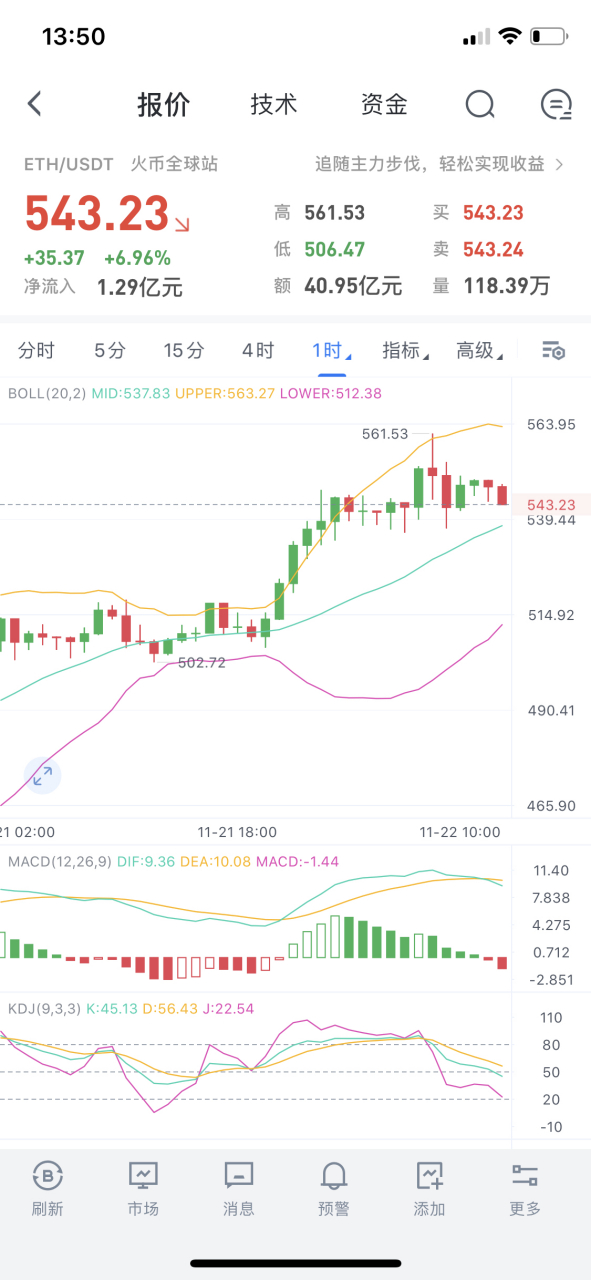
Task: Tap the LOWER:512.38 Bollinger value
Action: [331, 394]
